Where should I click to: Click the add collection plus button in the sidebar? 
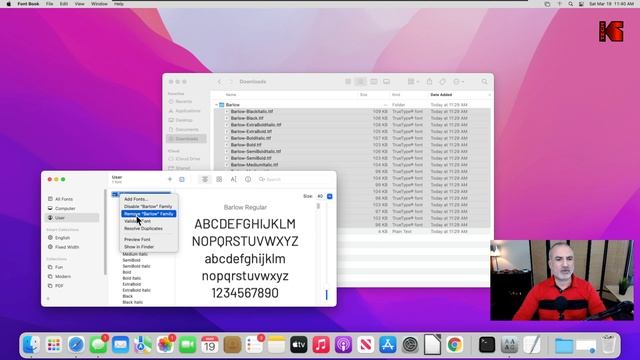click(x=48, y=299)
